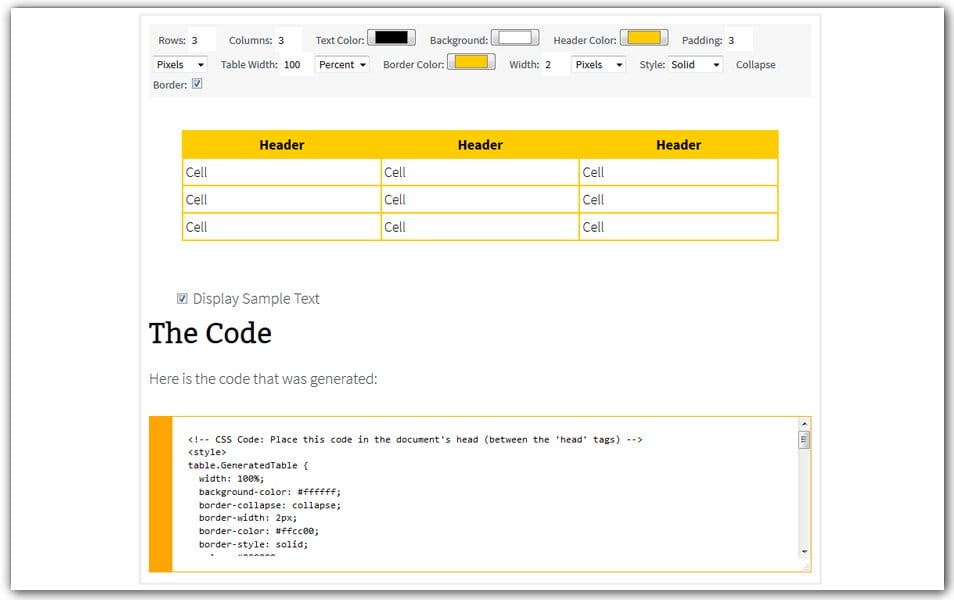Enable the Collapse option

[x=755, y=64]
